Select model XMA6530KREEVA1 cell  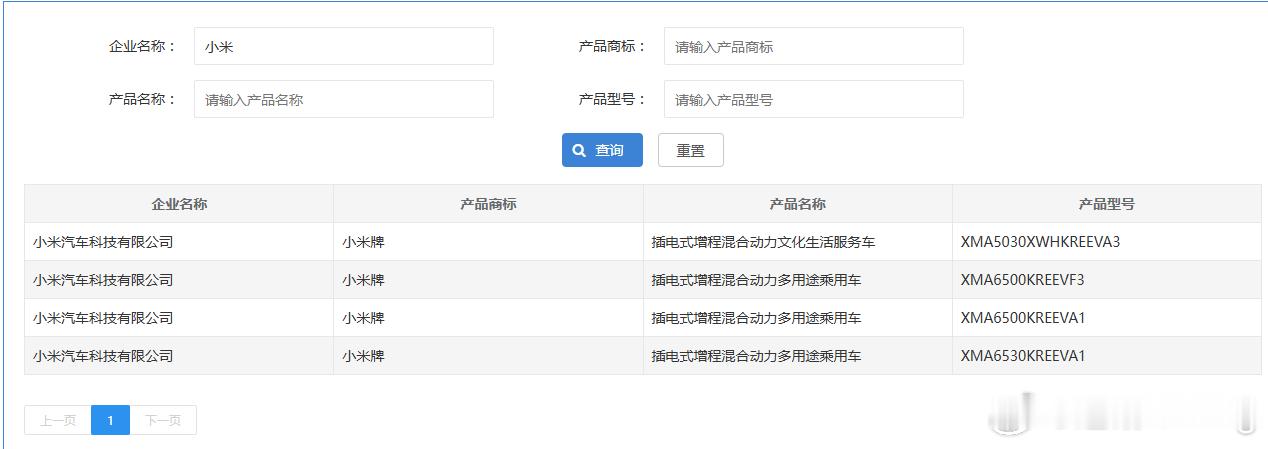(x=1106, y=356)
